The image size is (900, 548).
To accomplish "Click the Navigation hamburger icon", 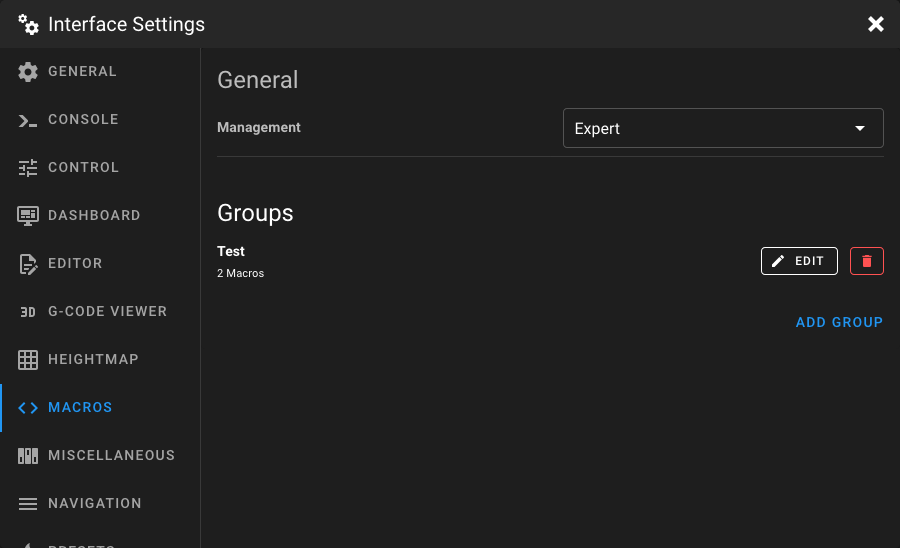I will pyautogui.click(x=28, y=504).
